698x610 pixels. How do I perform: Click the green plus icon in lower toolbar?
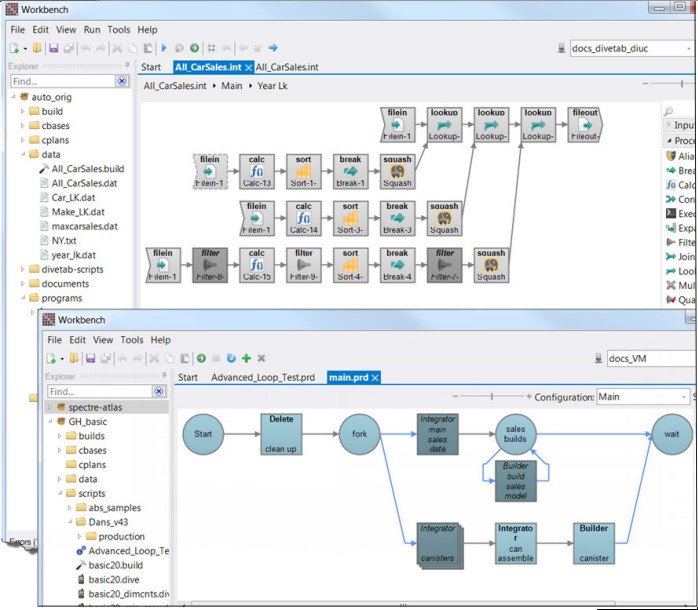(246, 358)
